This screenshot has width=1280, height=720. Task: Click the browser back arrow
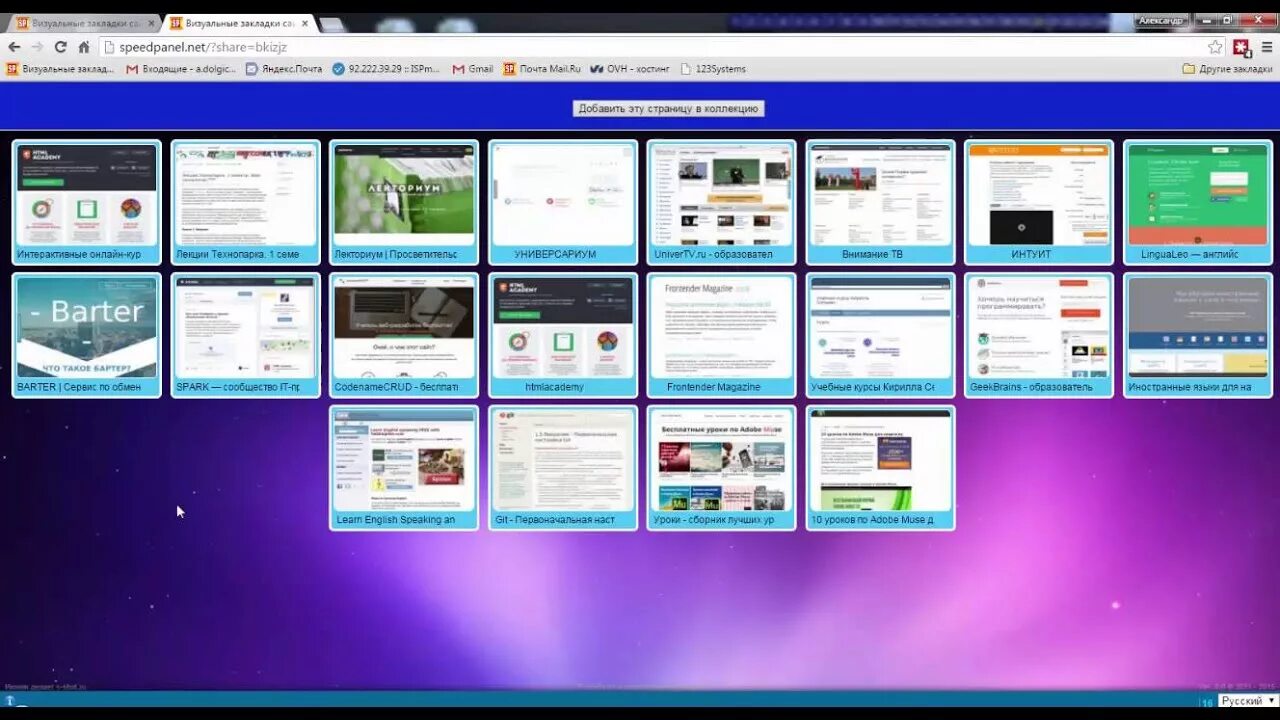tap(14, 47)
